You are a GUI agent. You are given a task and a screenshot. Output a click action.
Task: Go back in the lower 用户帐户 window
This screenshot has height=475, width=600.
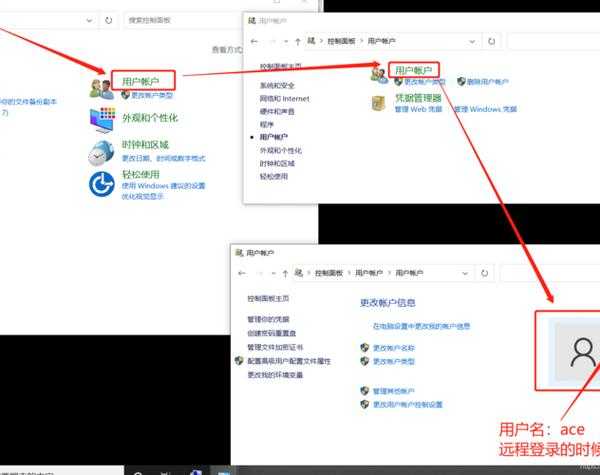[242, 273]
